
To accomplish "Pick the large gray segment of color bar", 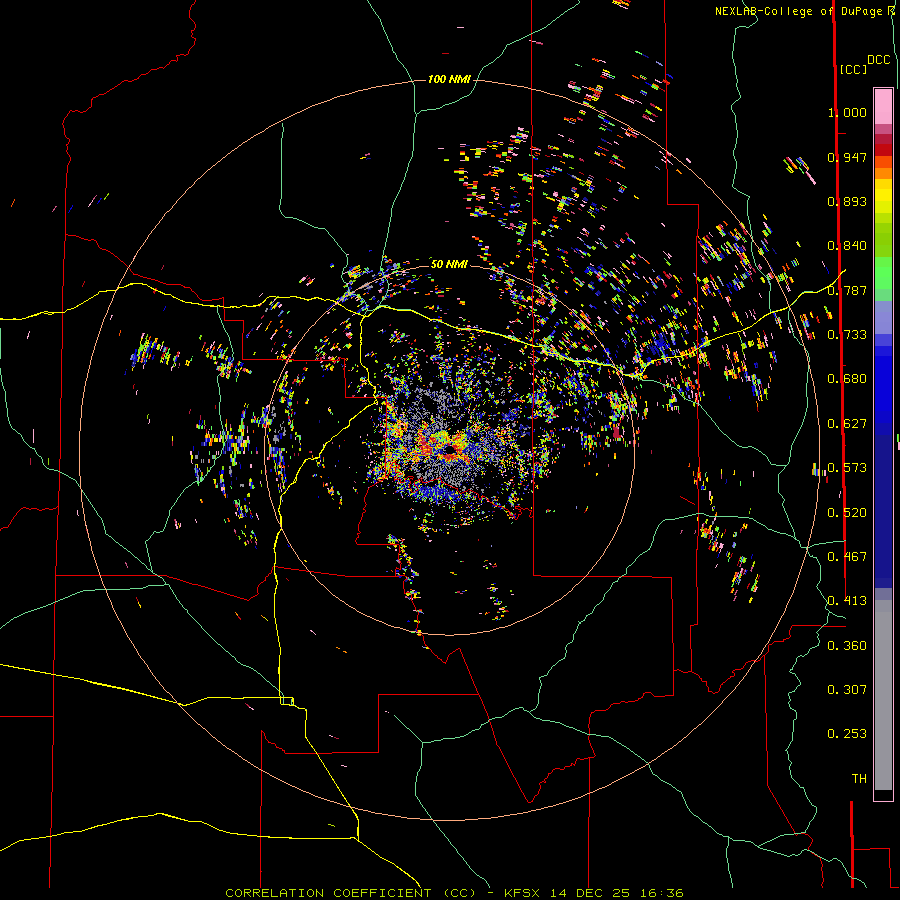I will coord(883,695).
